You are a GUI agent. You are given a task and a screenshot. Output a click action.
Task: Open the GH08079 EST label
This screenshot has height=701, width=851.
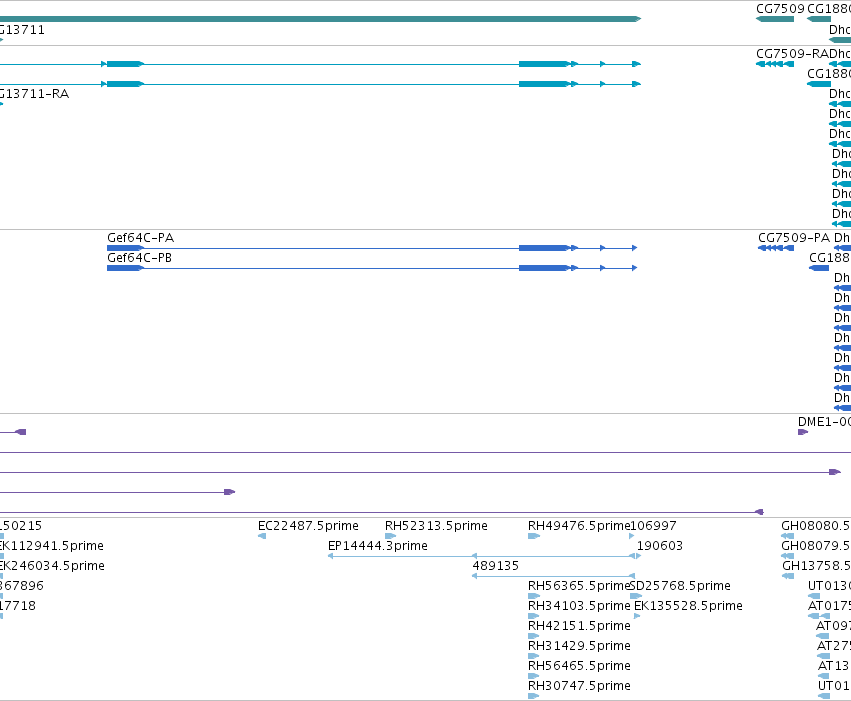816,546
